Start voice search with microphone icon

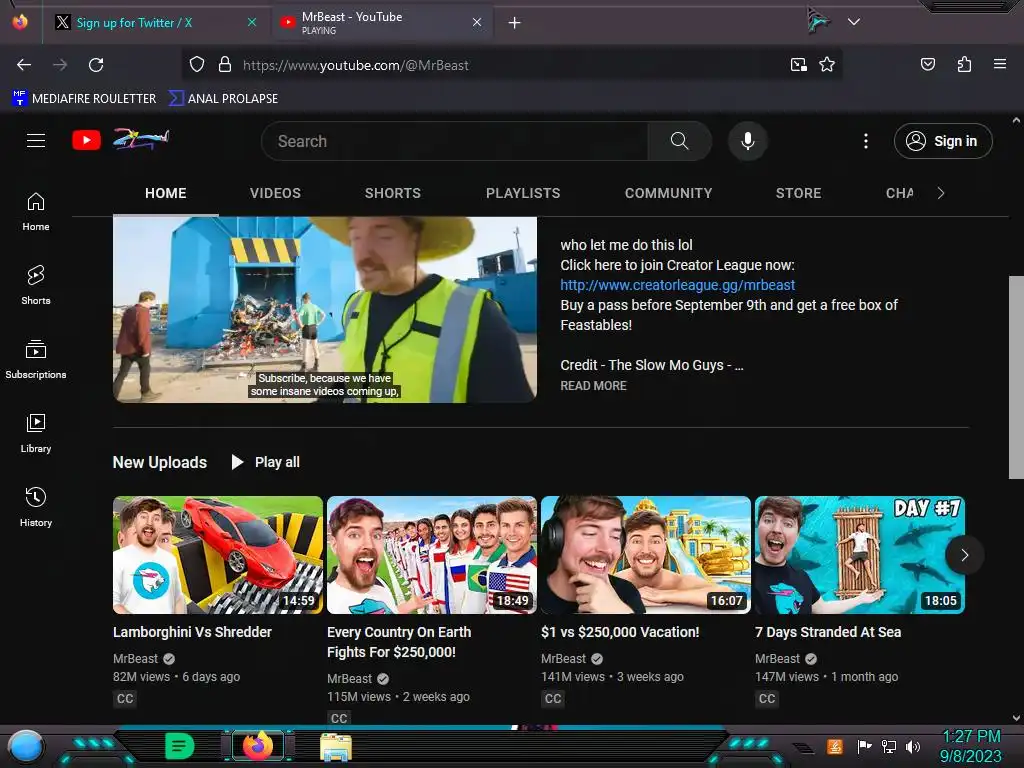(748, 141)
